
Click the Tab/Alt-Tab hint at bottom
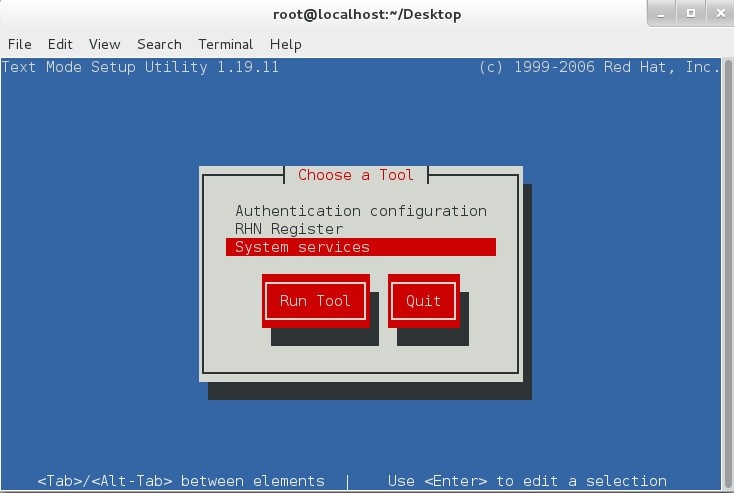pyautogui.click(x=181, y=481)
